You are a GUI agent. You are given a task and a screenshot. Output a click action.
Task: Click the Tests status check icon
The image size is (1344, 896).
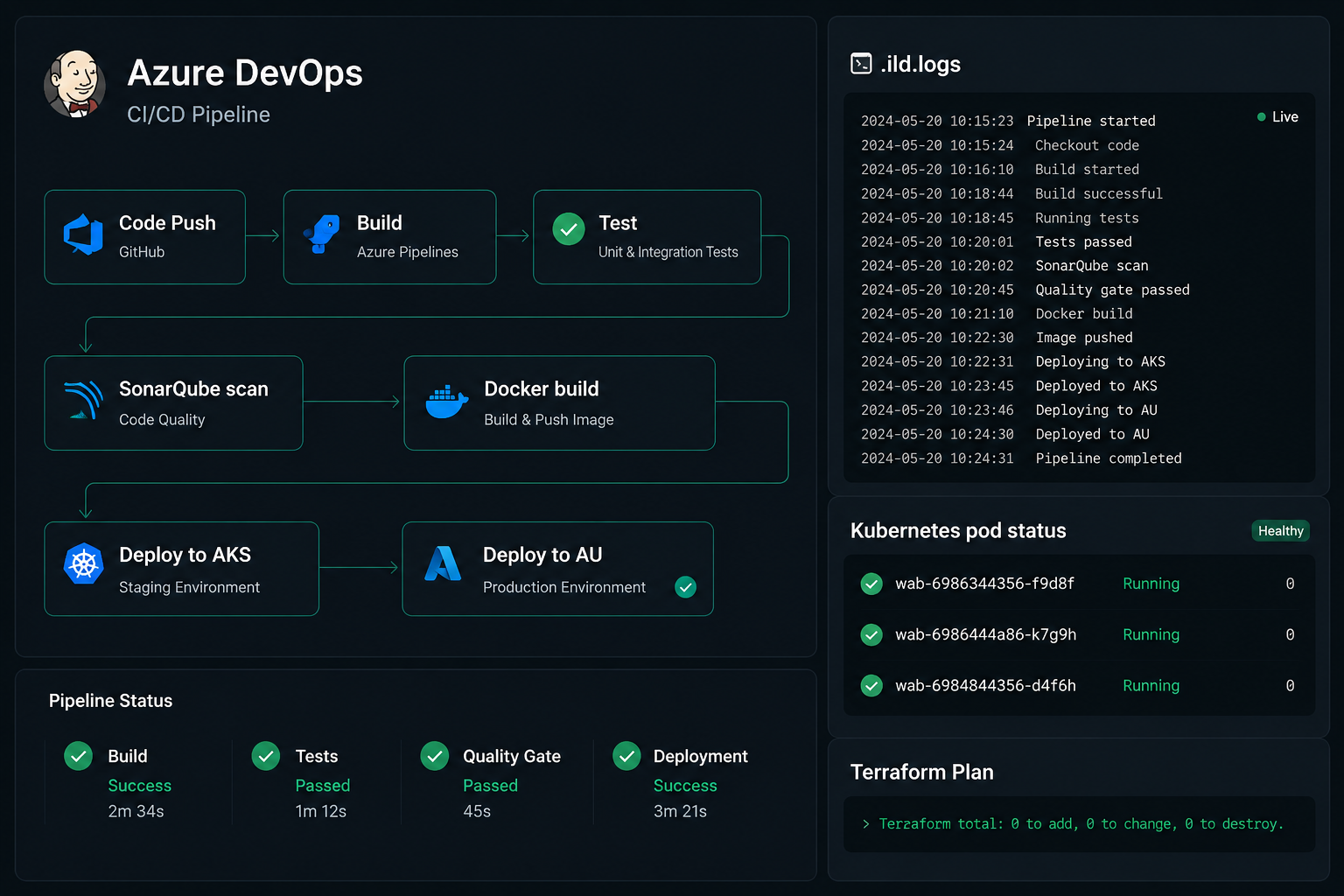click(266, 756)
